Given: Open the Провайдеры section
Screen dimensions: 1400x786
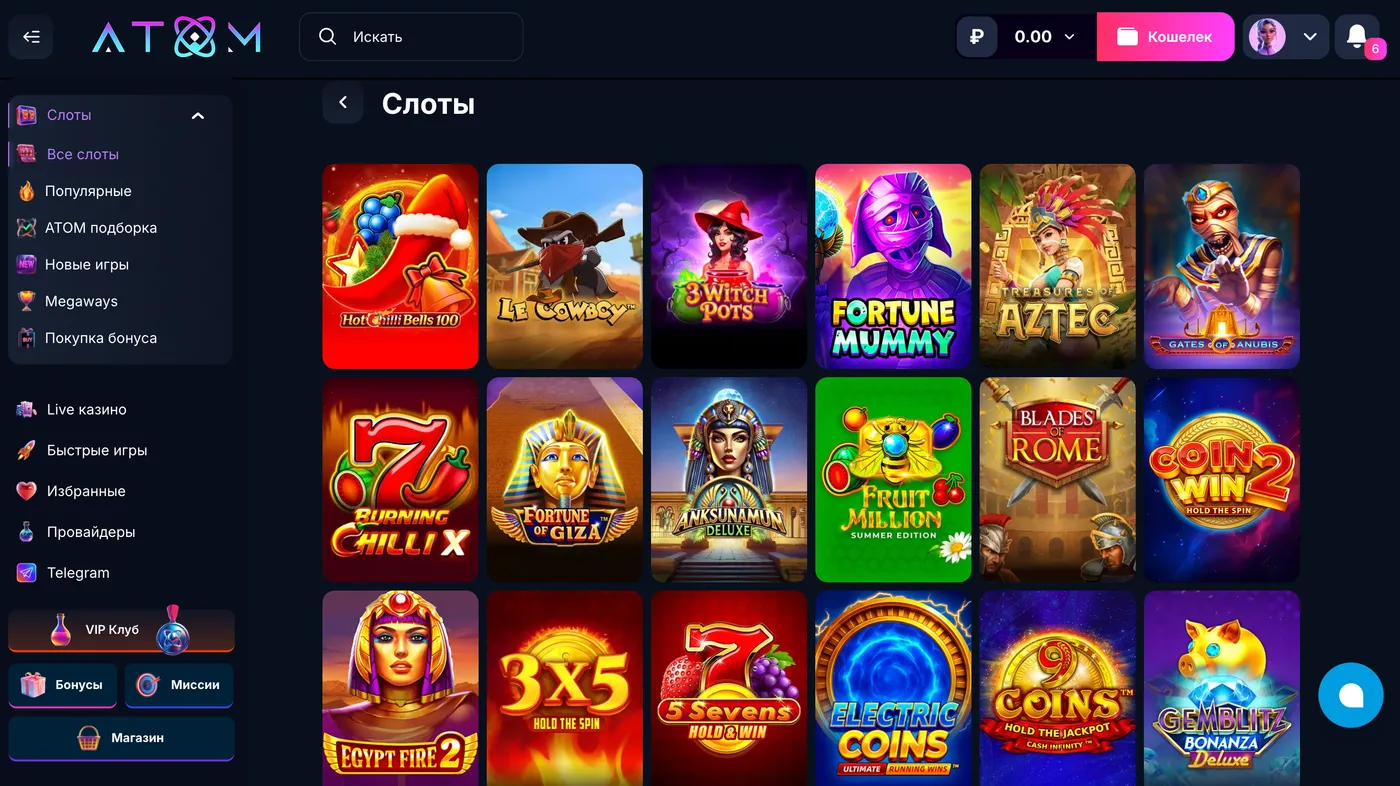Looking at the screenshot, I should click(x=75, y=532).
